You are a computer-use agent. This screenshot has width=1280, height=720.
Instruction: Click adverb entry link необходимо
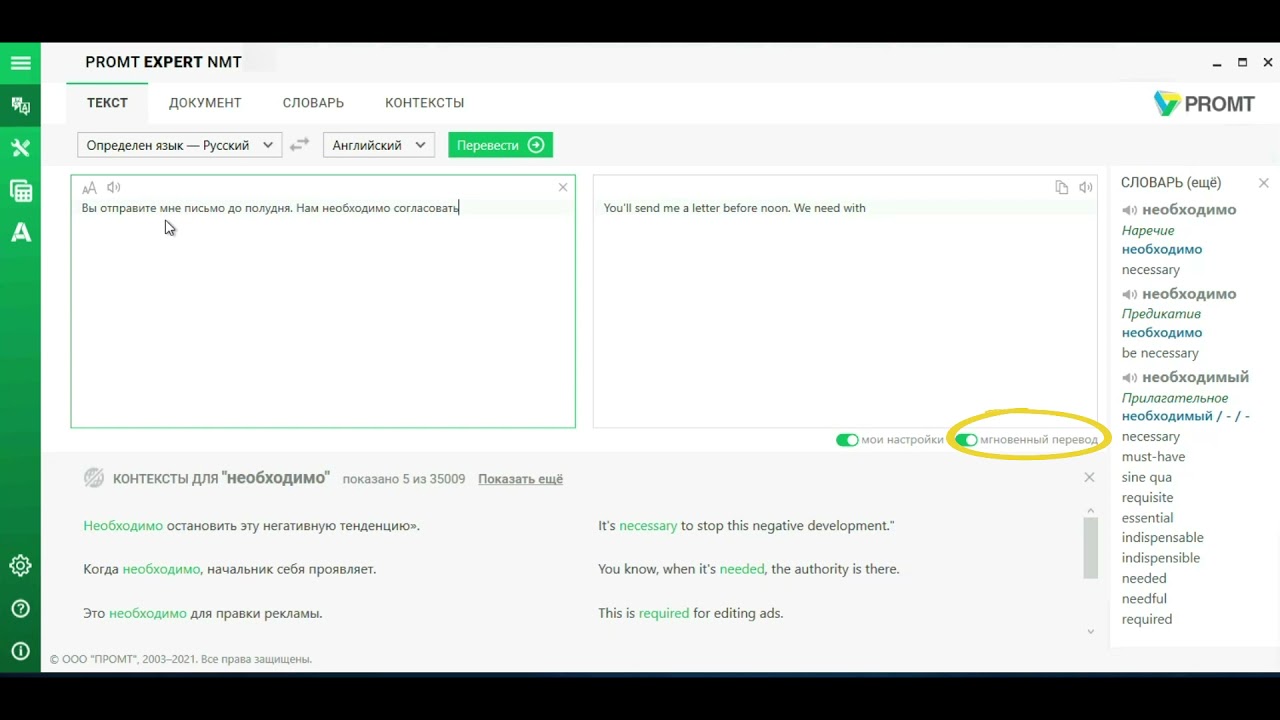click(1162, 249)
